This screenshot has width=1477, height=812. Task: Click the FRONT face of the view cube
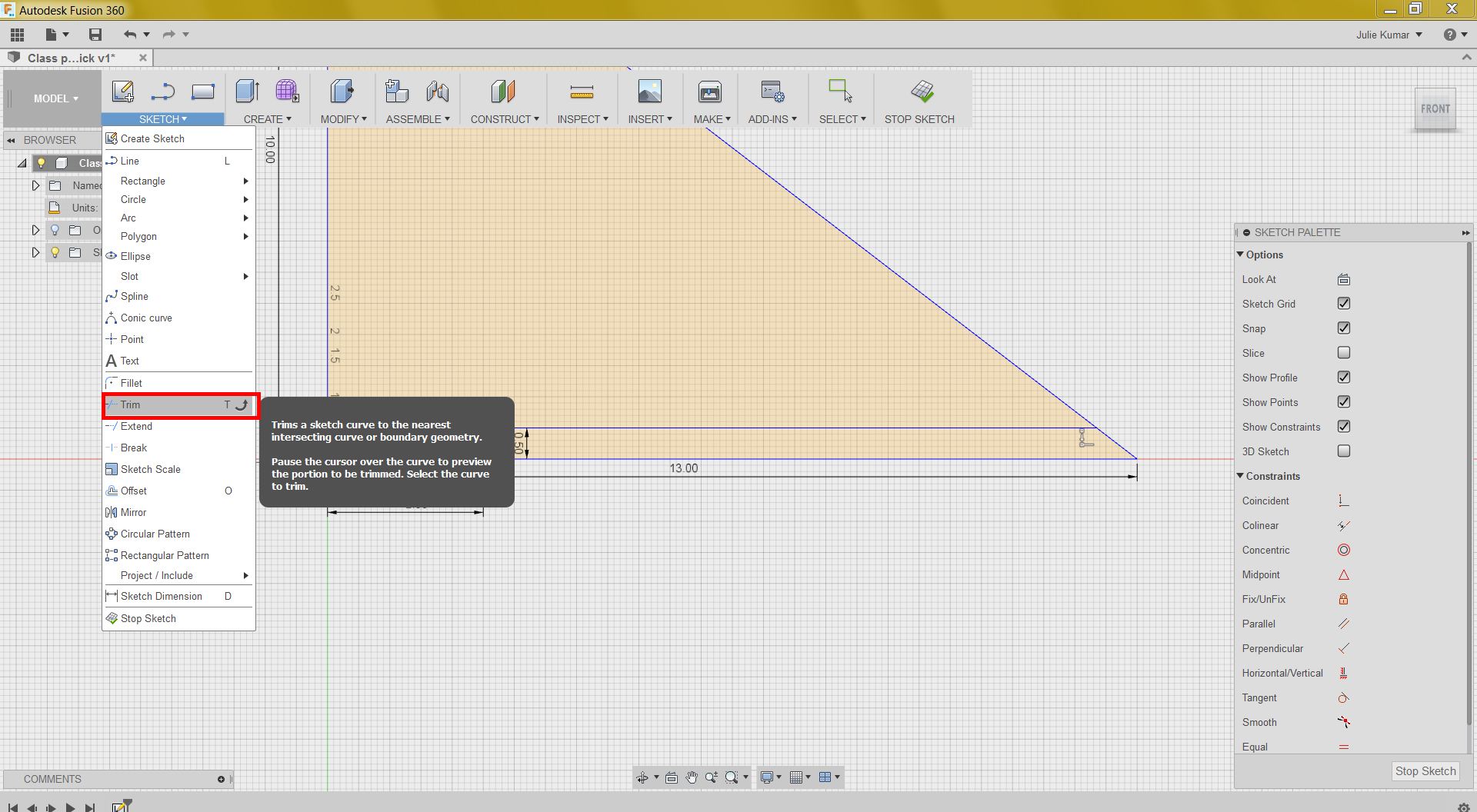pyautogui.click(x=1435, y=109)
